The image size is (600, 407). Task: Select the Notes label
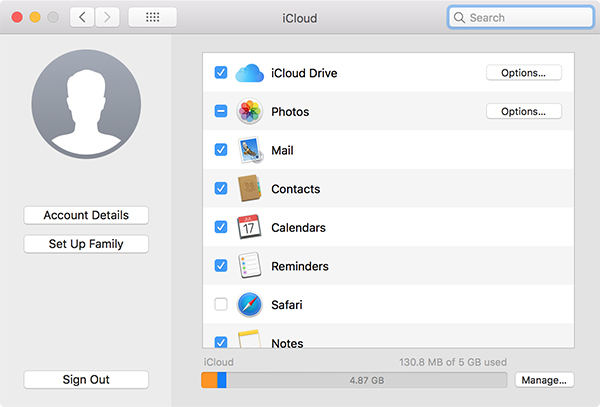click(287, 343)
